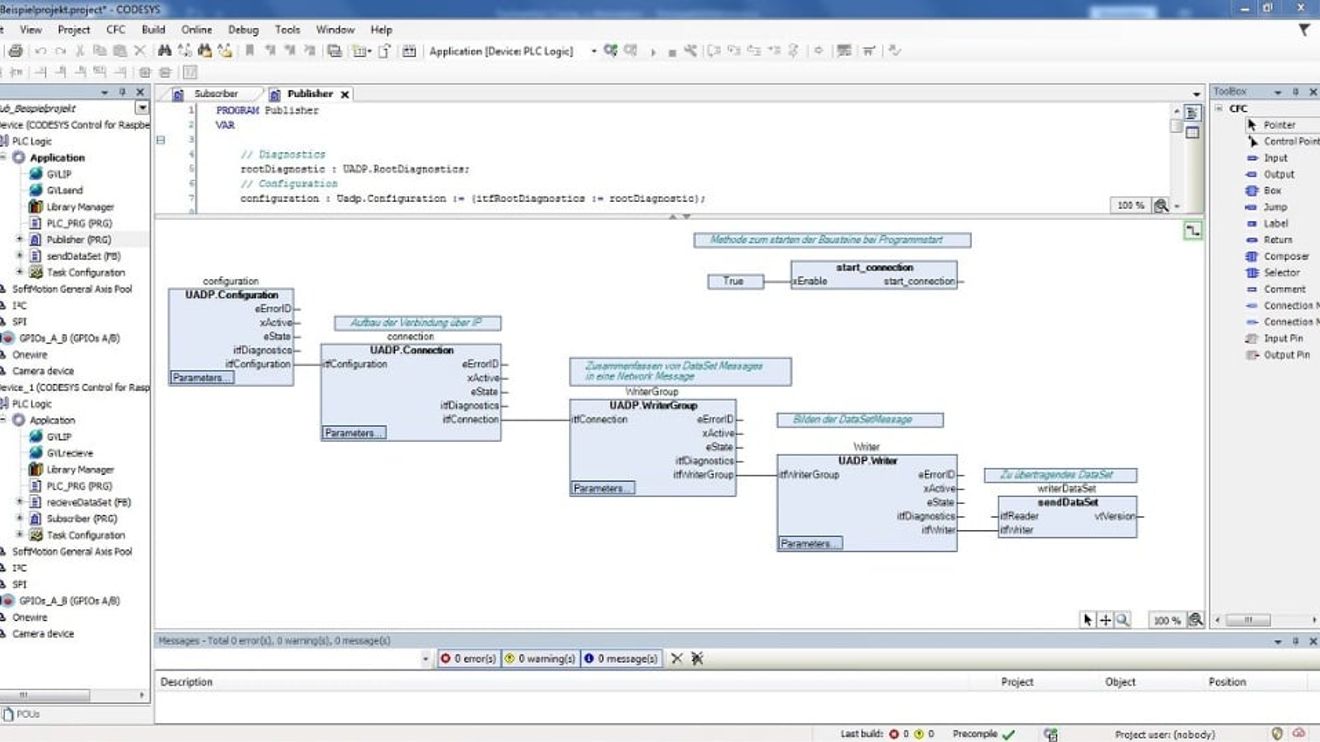Click the green routing icon in CFC editor

(x=1192, y=231)
